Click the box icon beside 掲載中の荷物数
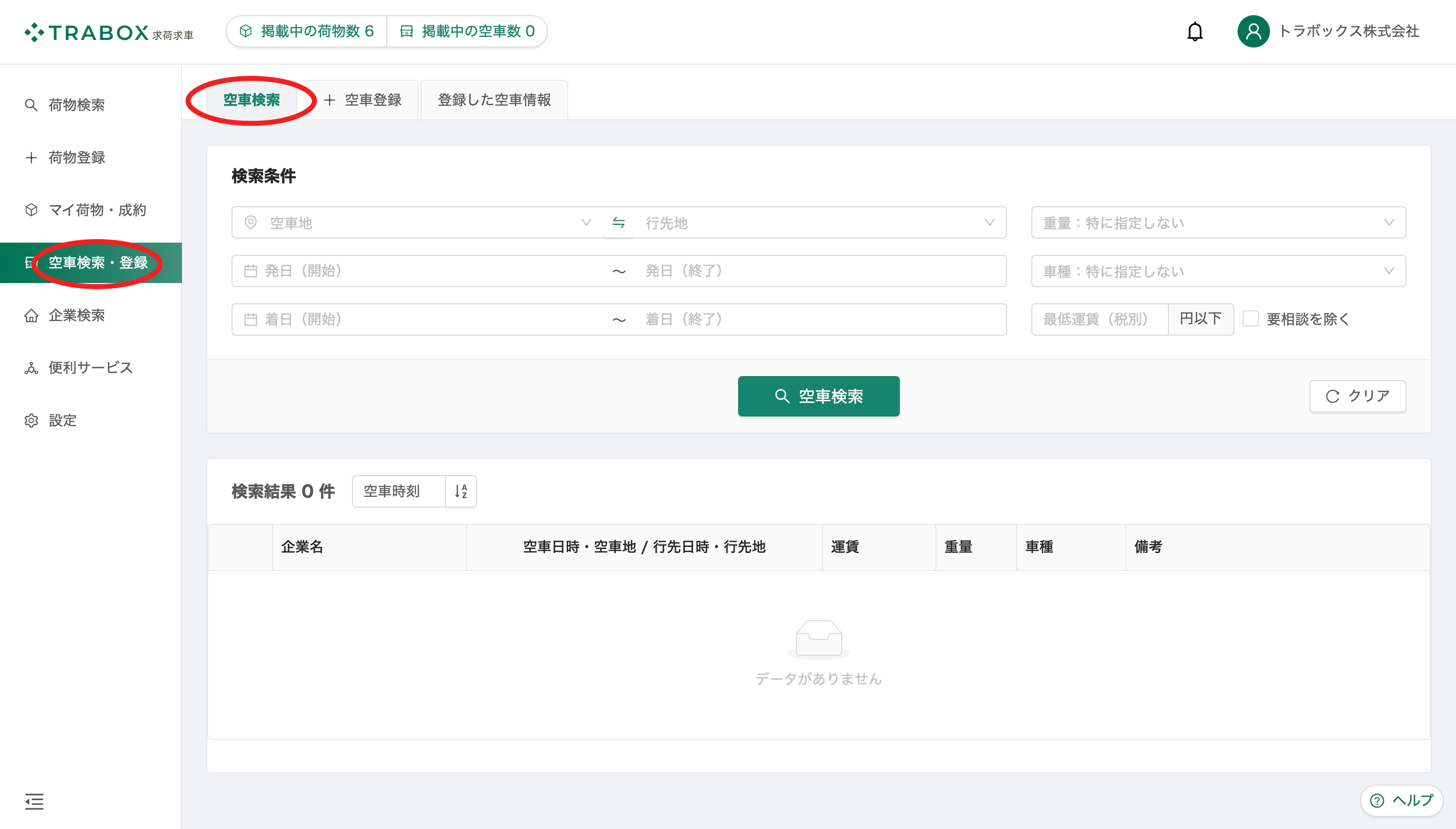1456x829 pixels. click(245, 31)
